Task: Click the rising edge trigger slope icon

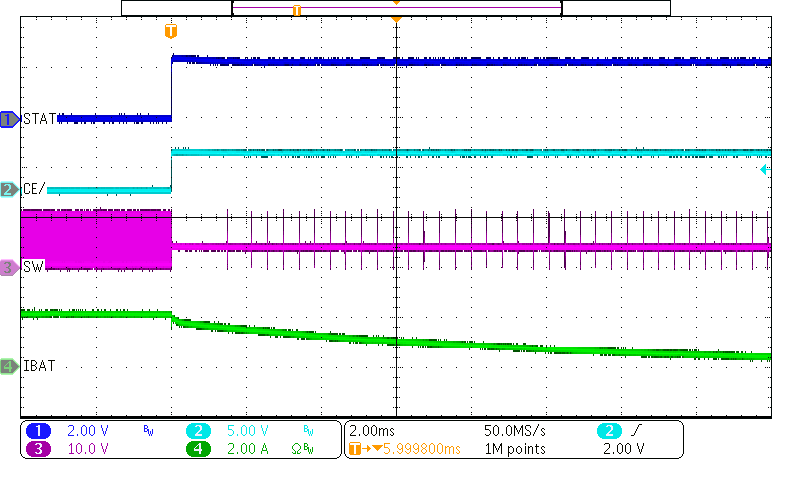Action: click(636, 430)
